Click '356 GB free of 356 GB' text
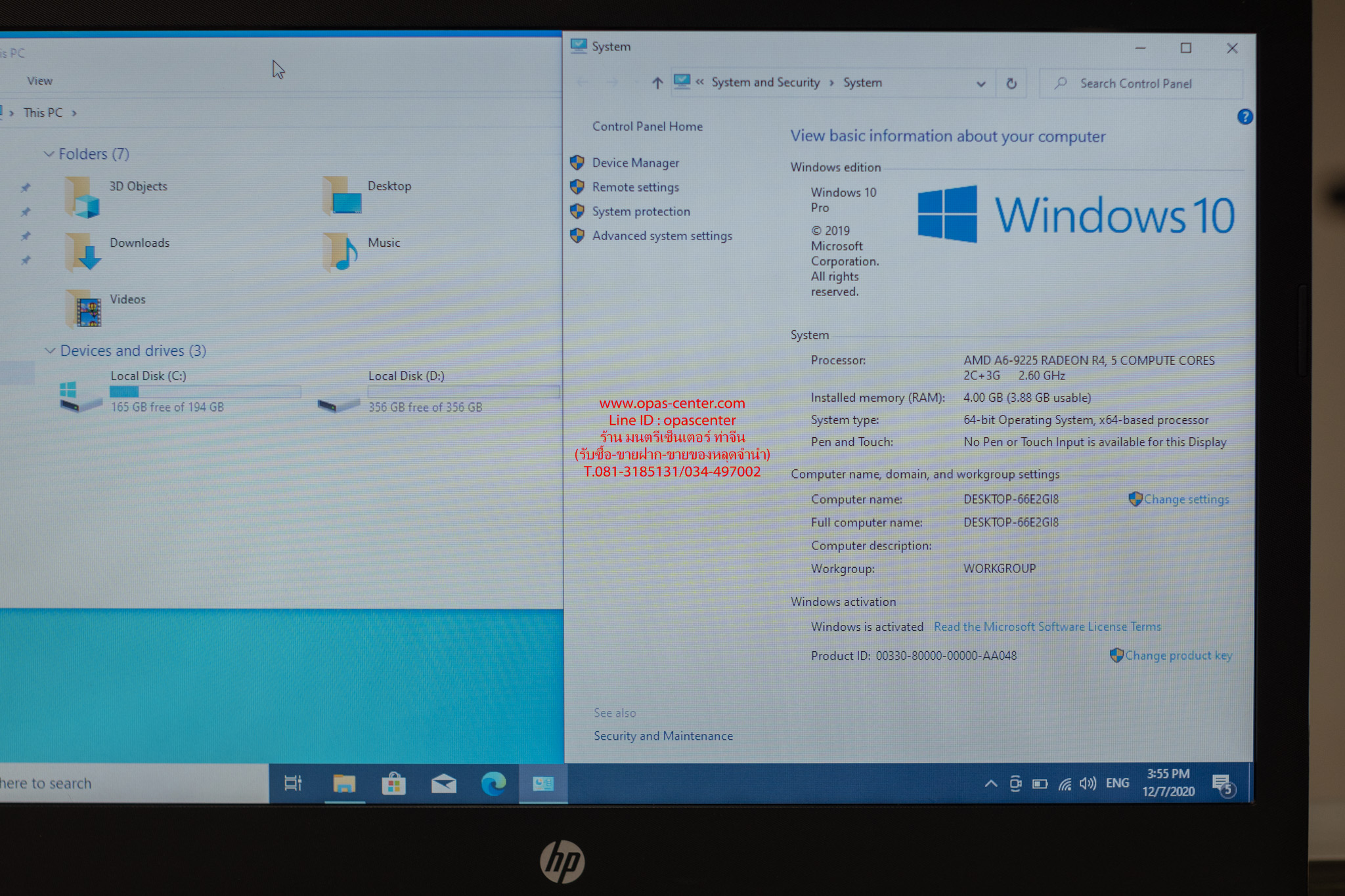This screenshot has height=896, width=1345. 425,407
